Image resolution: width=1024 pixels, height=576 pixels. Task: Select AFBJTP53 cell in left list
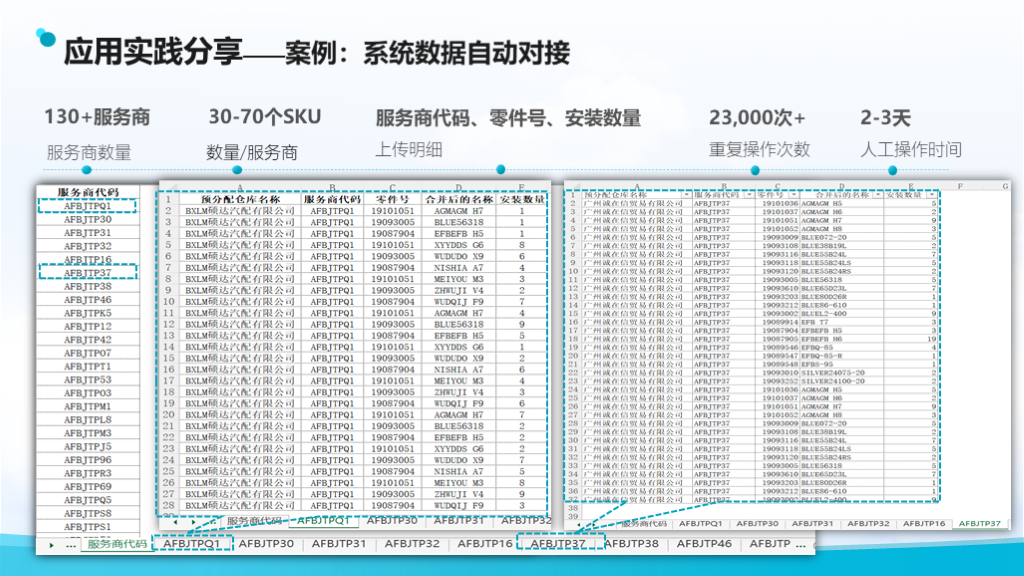88,379
